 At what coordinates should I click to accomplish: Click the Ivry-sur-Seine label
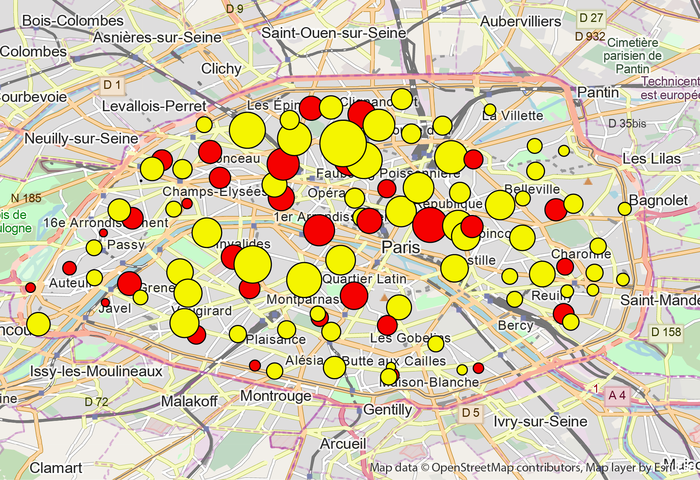(540, 421)
